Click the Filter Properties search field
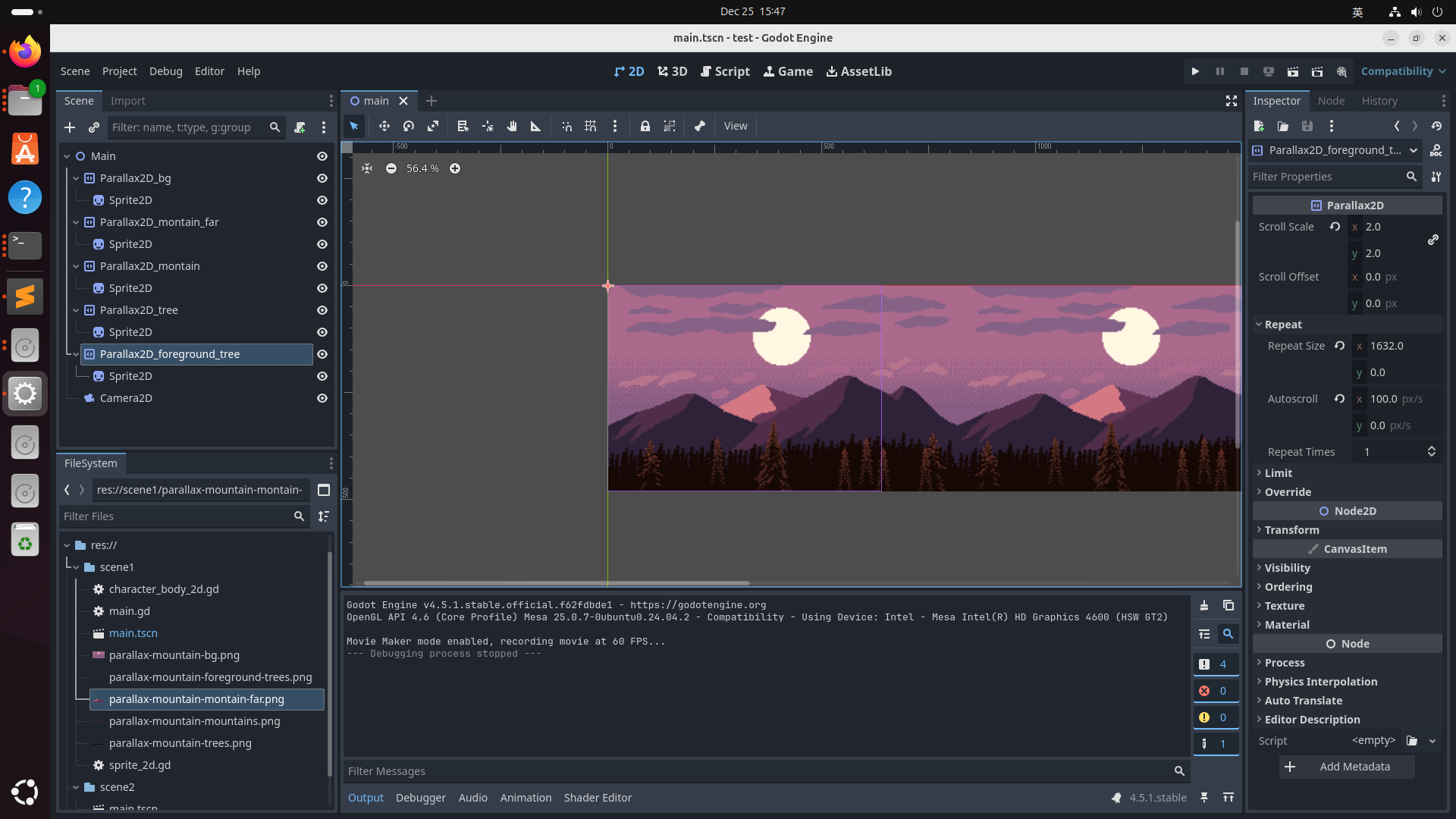The height and width of the screenshot is (819, 1456). click(x=1326, y=177)
